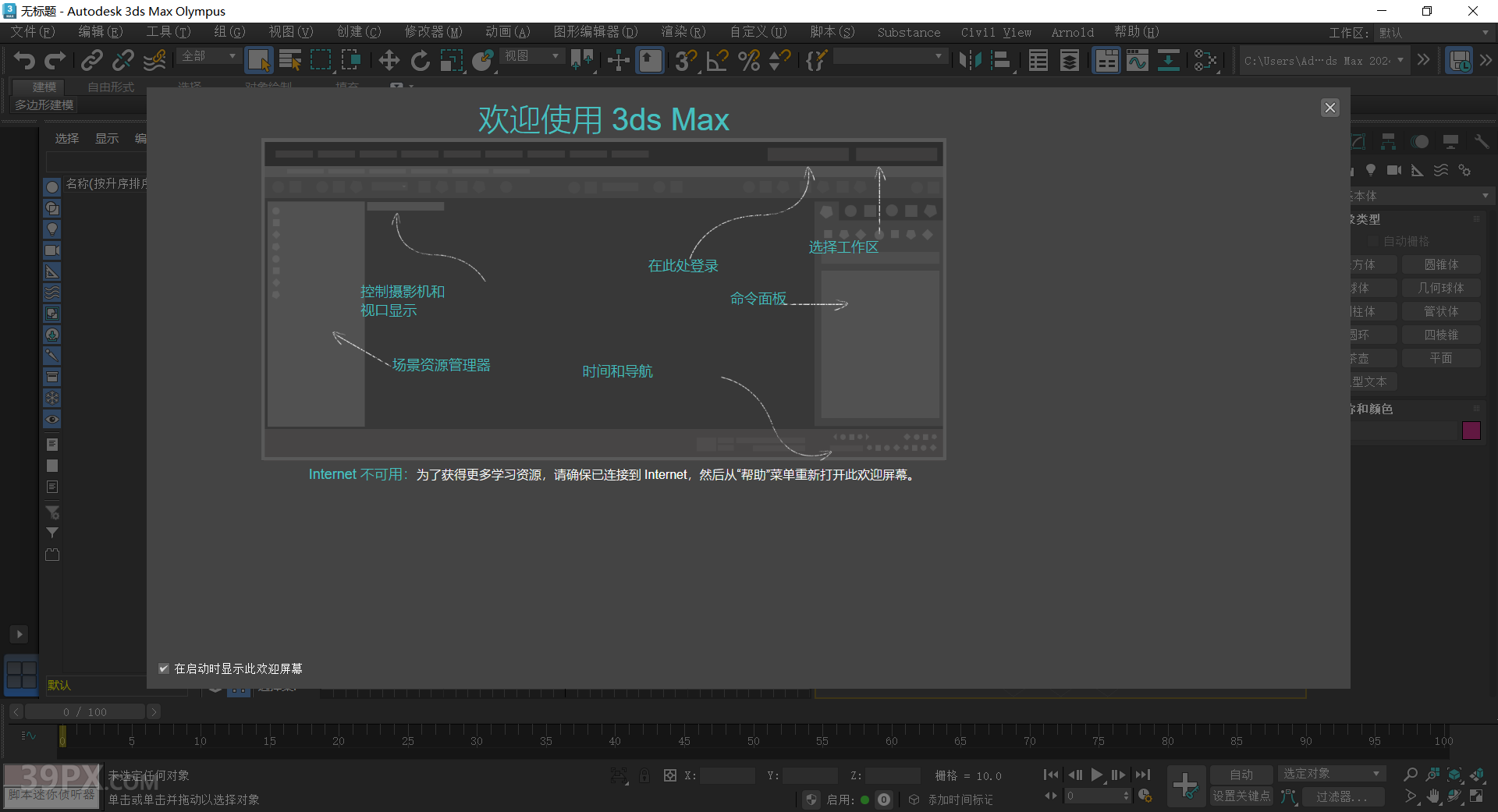Toggle the 自动 auto key button
This screenshot has height=812, width=1498.
(1241, 774)
